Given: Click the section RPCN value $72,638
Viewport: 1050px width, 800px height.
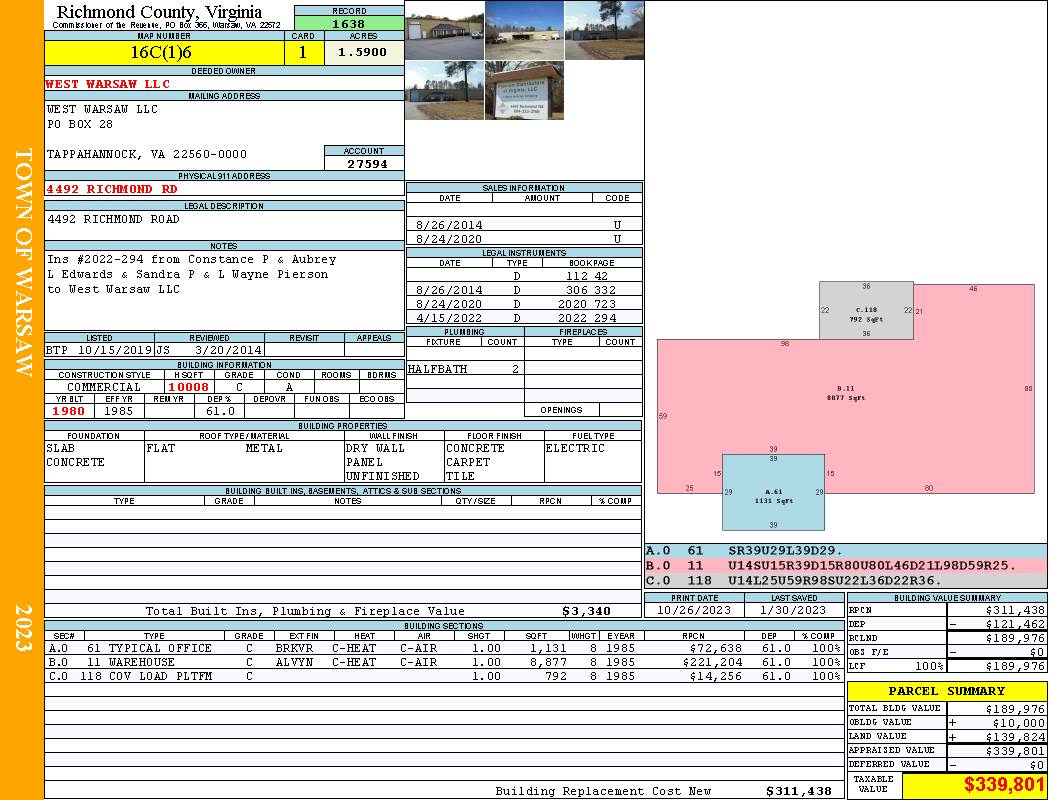Looking at the screenshot, I should coord(715,648).
